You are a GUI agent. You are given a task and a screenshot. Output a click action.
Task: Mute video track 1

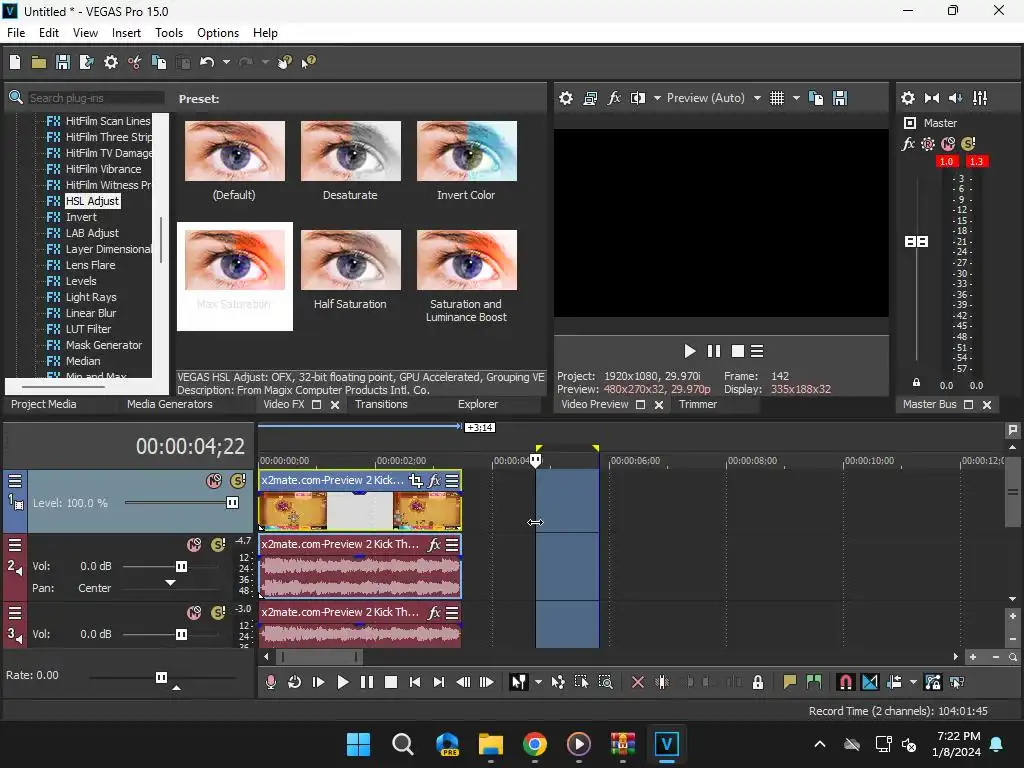click(x=214, y=481)
